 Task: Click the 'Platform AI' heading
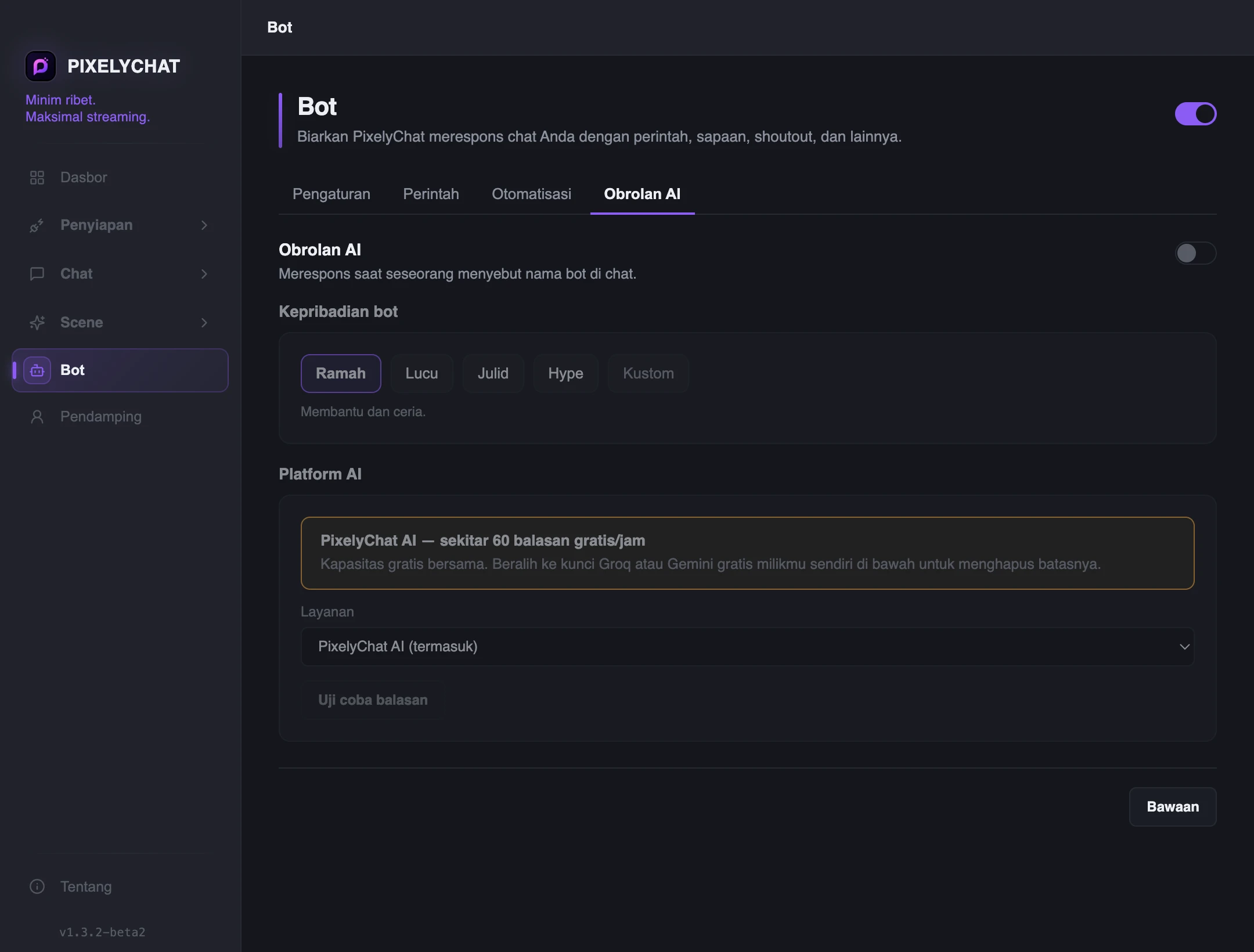(x=320, y=474)
